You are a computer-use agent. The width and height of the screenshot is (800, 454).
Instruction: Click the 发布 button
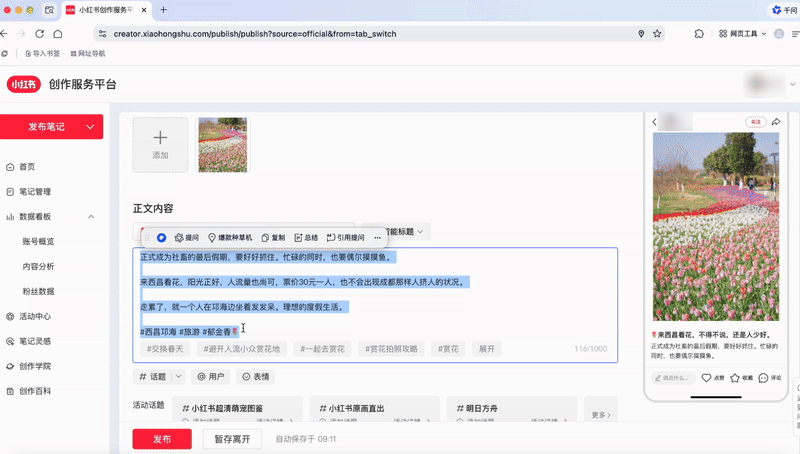coord(162,439)
